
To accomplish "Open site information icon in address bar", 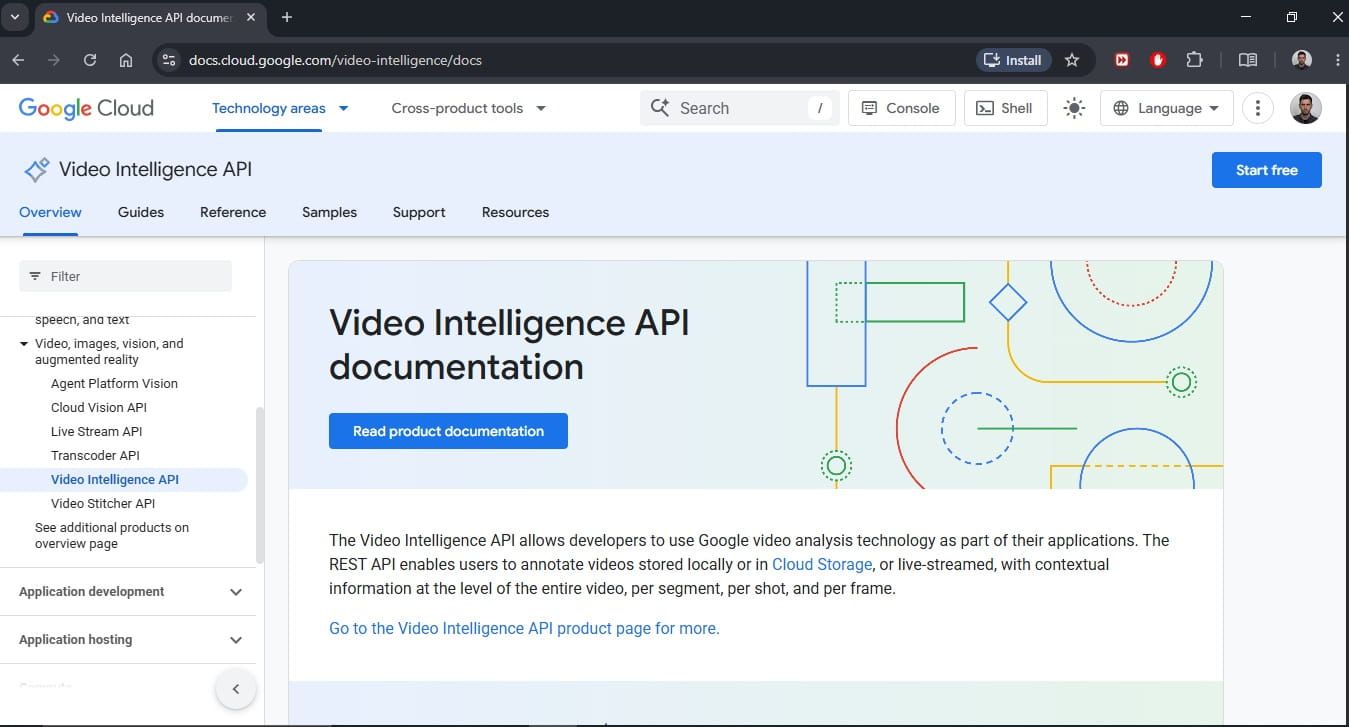I will click(x=169, y=60).
